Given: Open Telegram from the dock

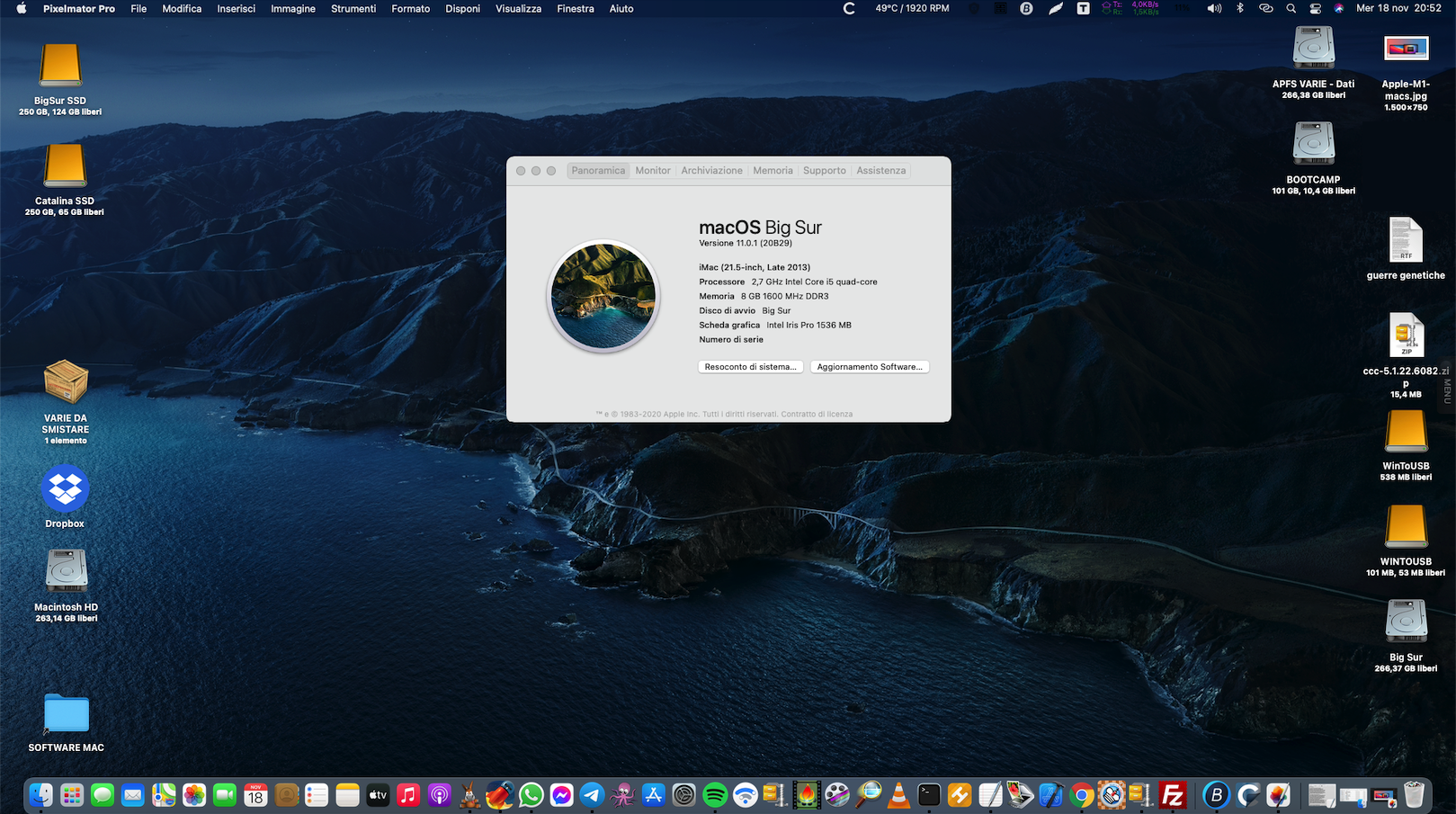Looking at the screenshot, I should (x=592, y=795).
